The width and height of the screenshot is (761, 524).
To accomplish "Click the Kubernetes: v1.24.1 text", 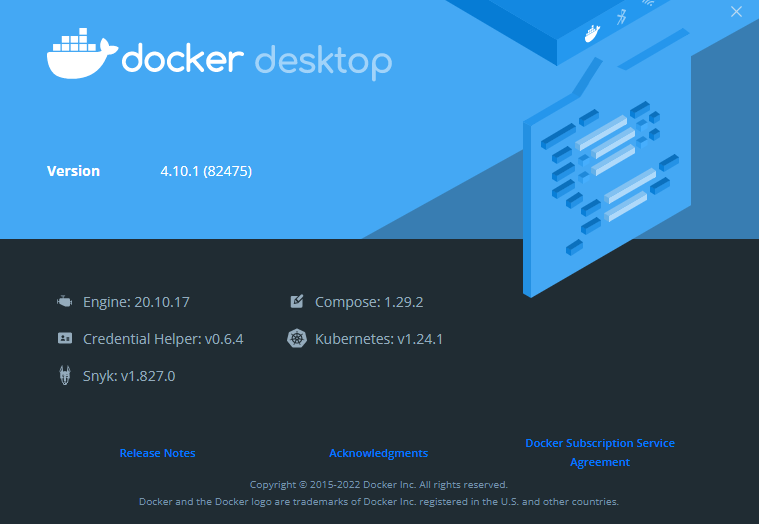I will tap(379, 339).
